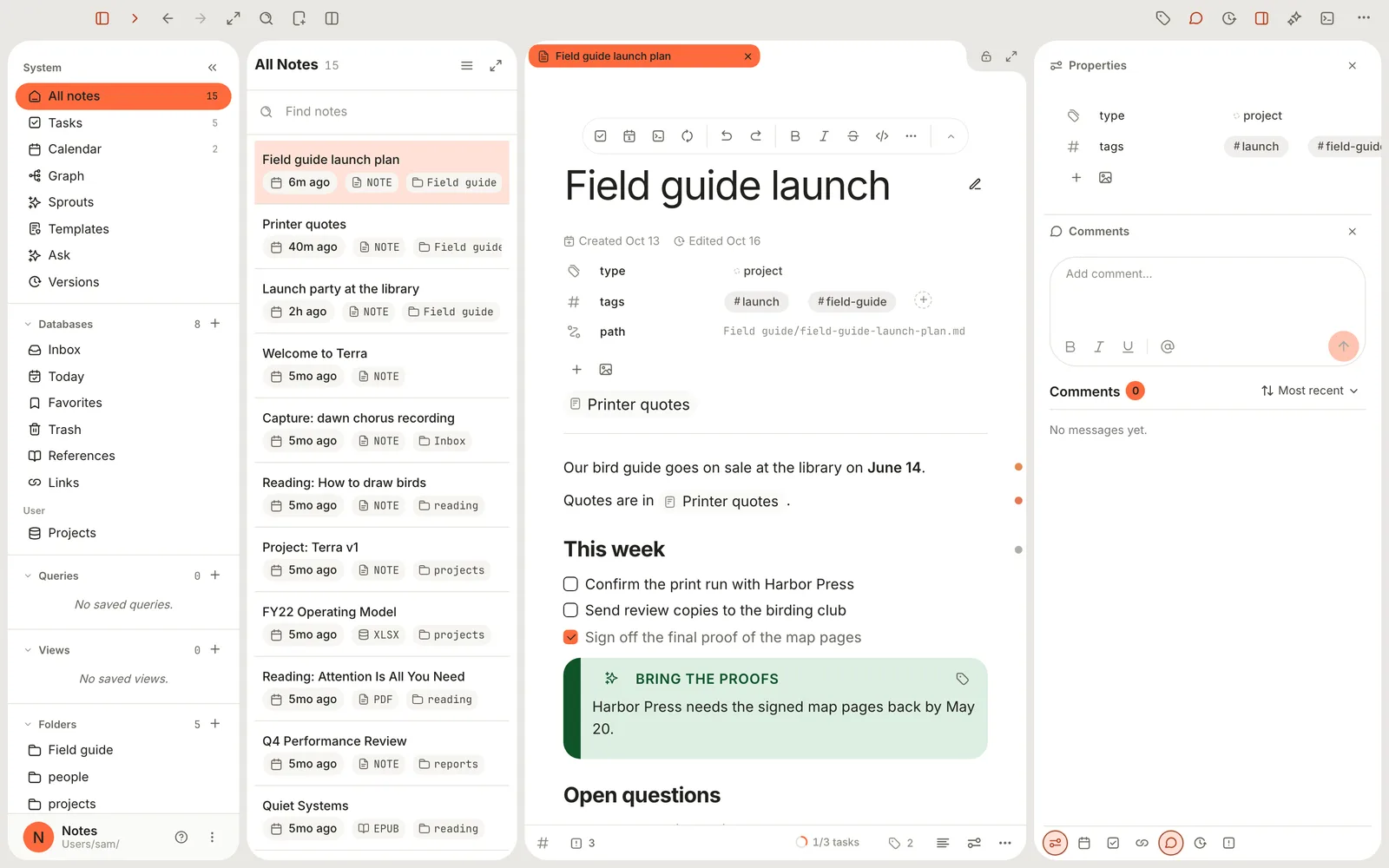The height and width of the screenshot is (868, 1389).
Task: Open the Graph view in sidebar
Action: [123, 176]
